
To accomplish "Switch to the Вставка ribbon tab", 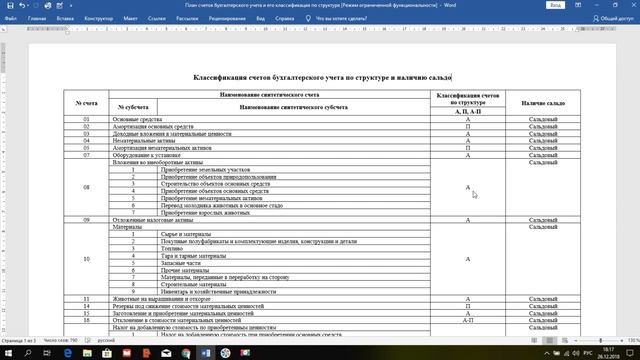I will (65, 18).
